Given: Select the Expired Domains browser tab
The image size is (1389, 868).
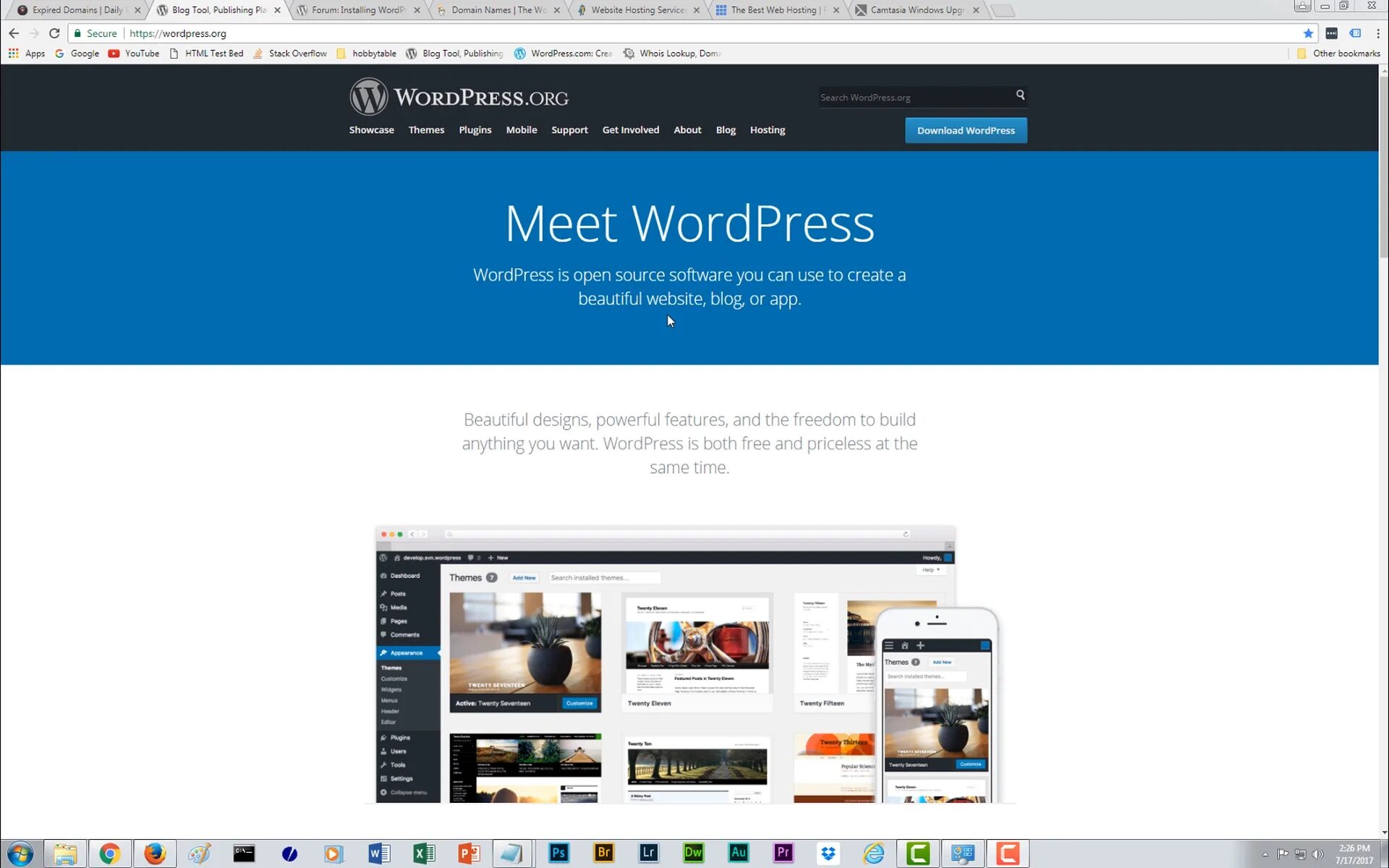Looking at the screenshot, I should pyautogui.click(x=75, y=10).
